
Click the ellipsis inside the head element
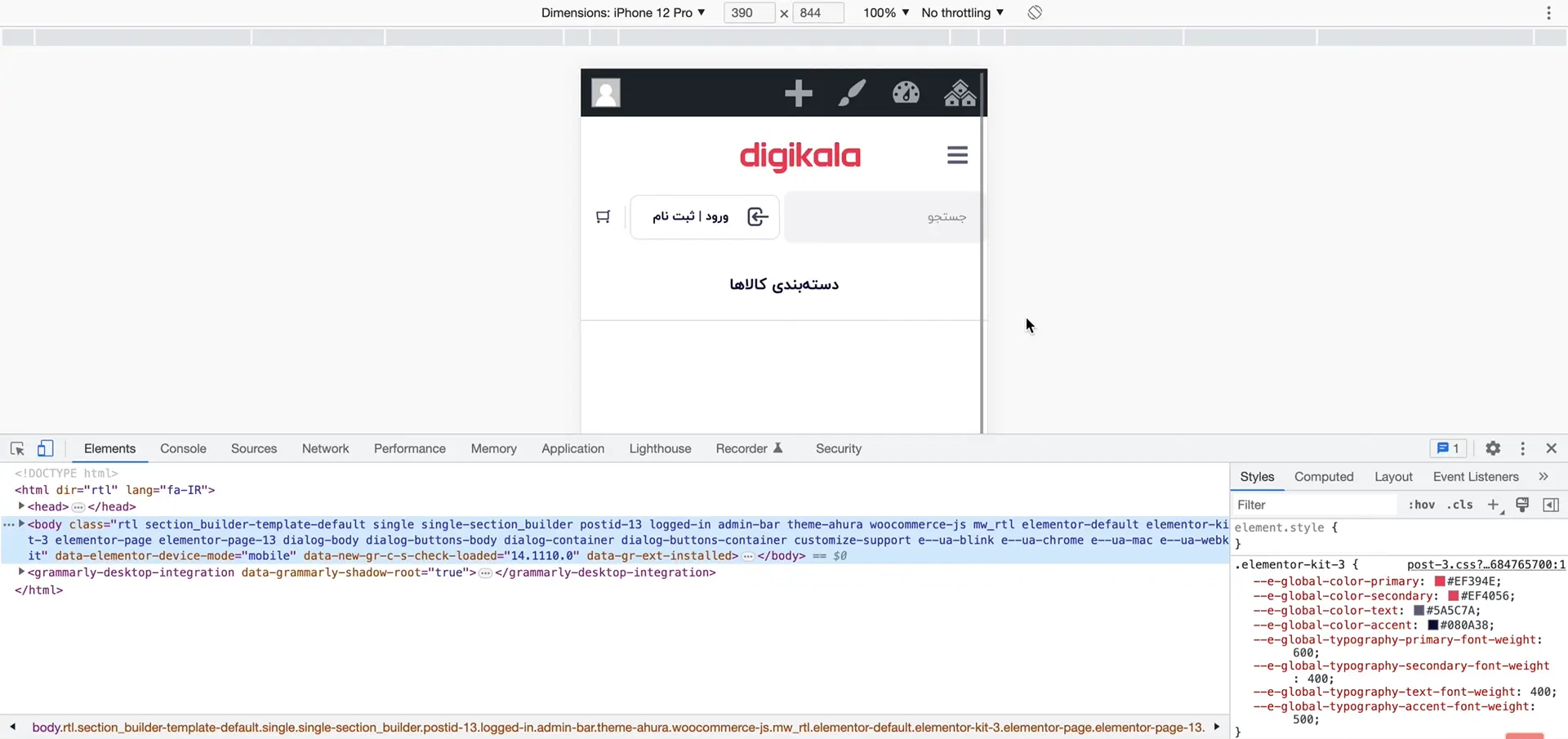(78, 507)
